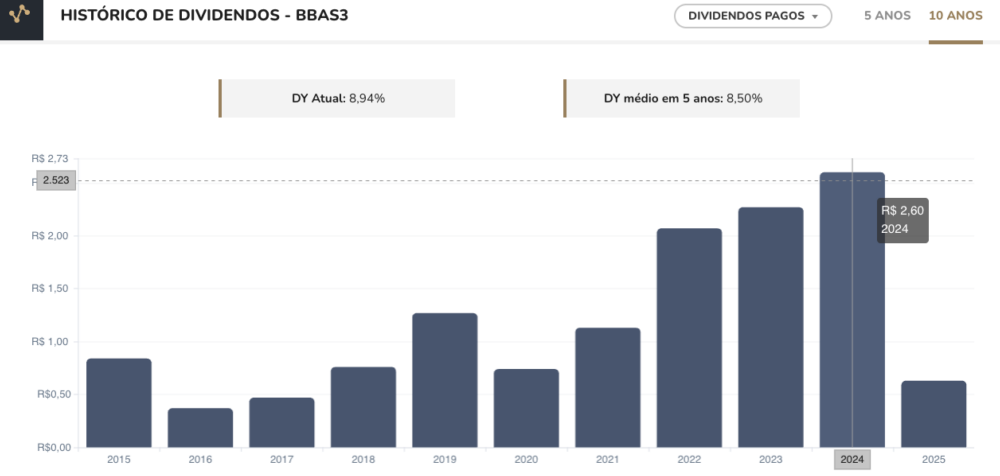The image size is (1000, 476).
Task: Click the R$ 1,00 axis label
Action: click(x=50, y=342)
